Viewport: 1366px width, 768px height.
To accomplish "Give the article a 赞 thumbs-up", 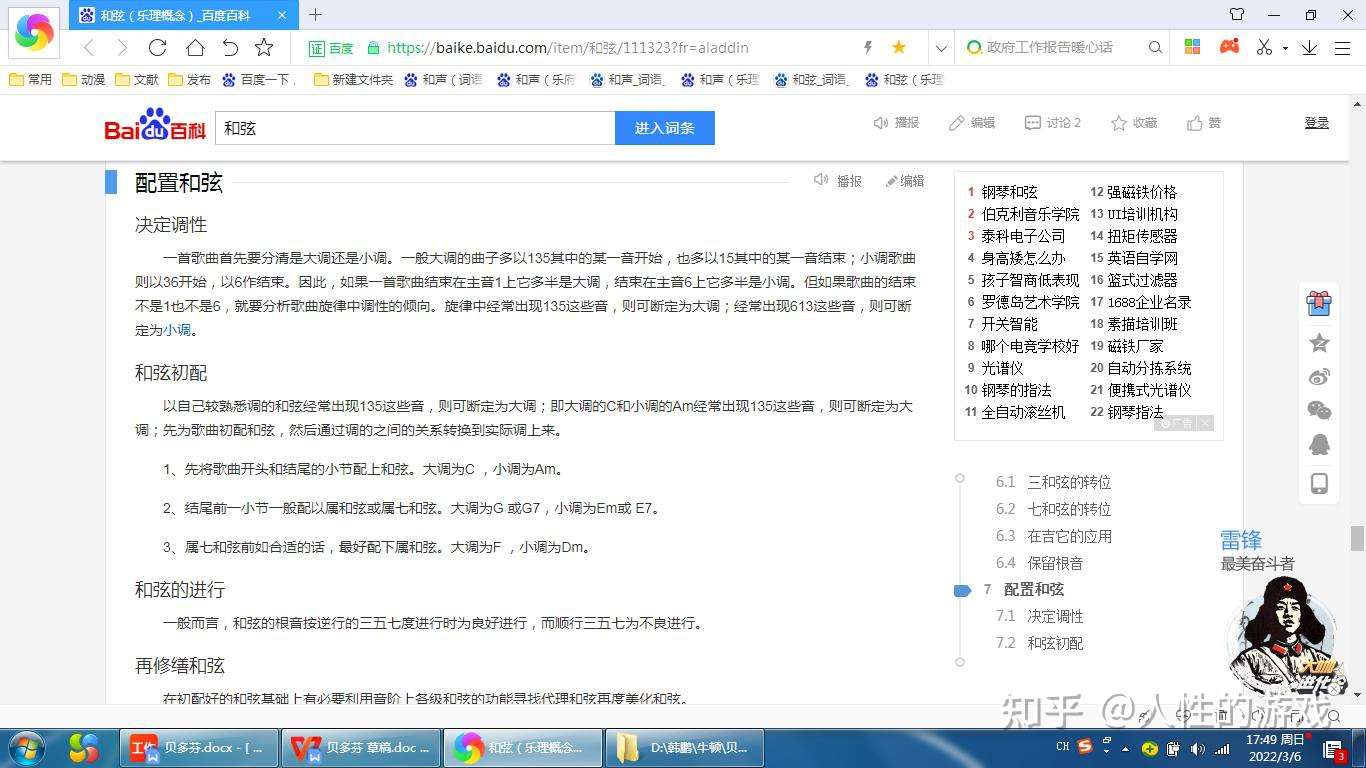I will 1203,122.
